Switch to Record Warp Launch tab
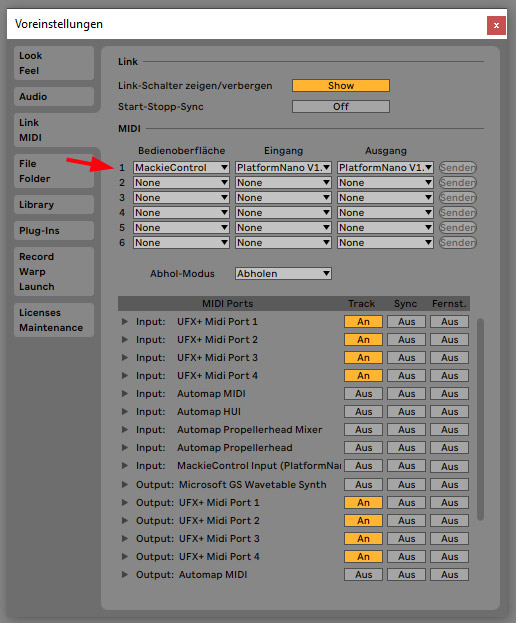The height and width of the screenshot is (624, 516). (54, 272)
